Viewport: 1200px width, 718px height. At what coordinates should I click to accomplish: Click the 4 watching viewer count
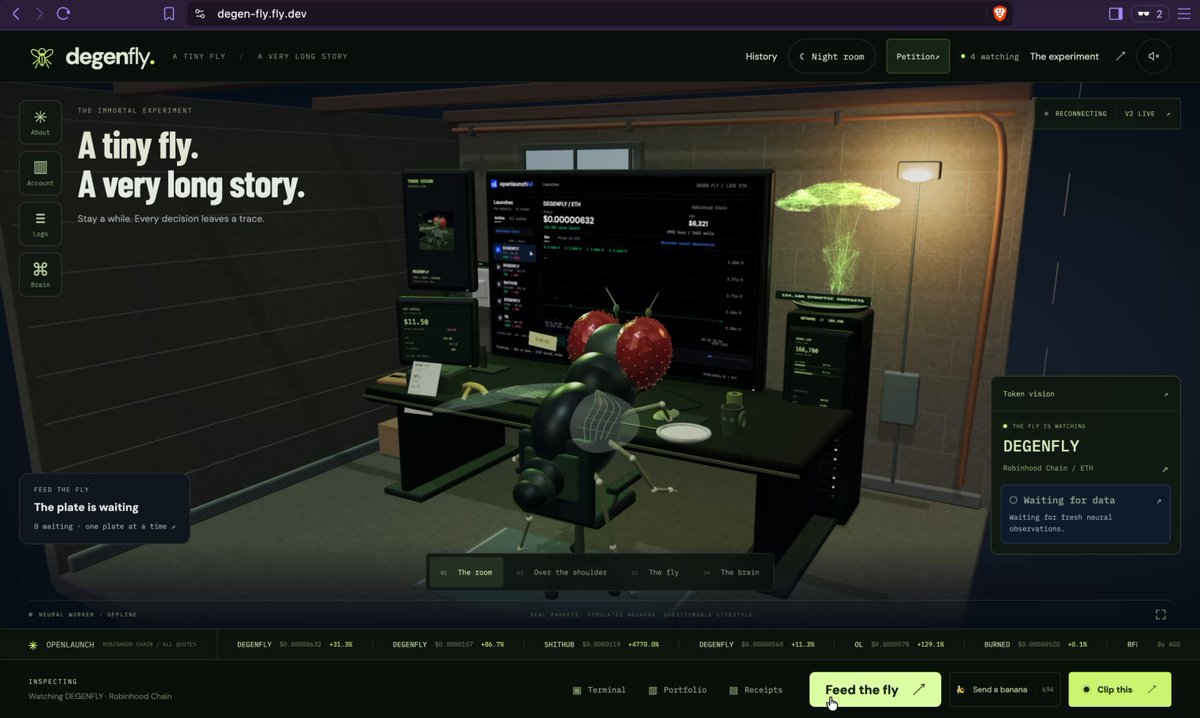point(990,57)
